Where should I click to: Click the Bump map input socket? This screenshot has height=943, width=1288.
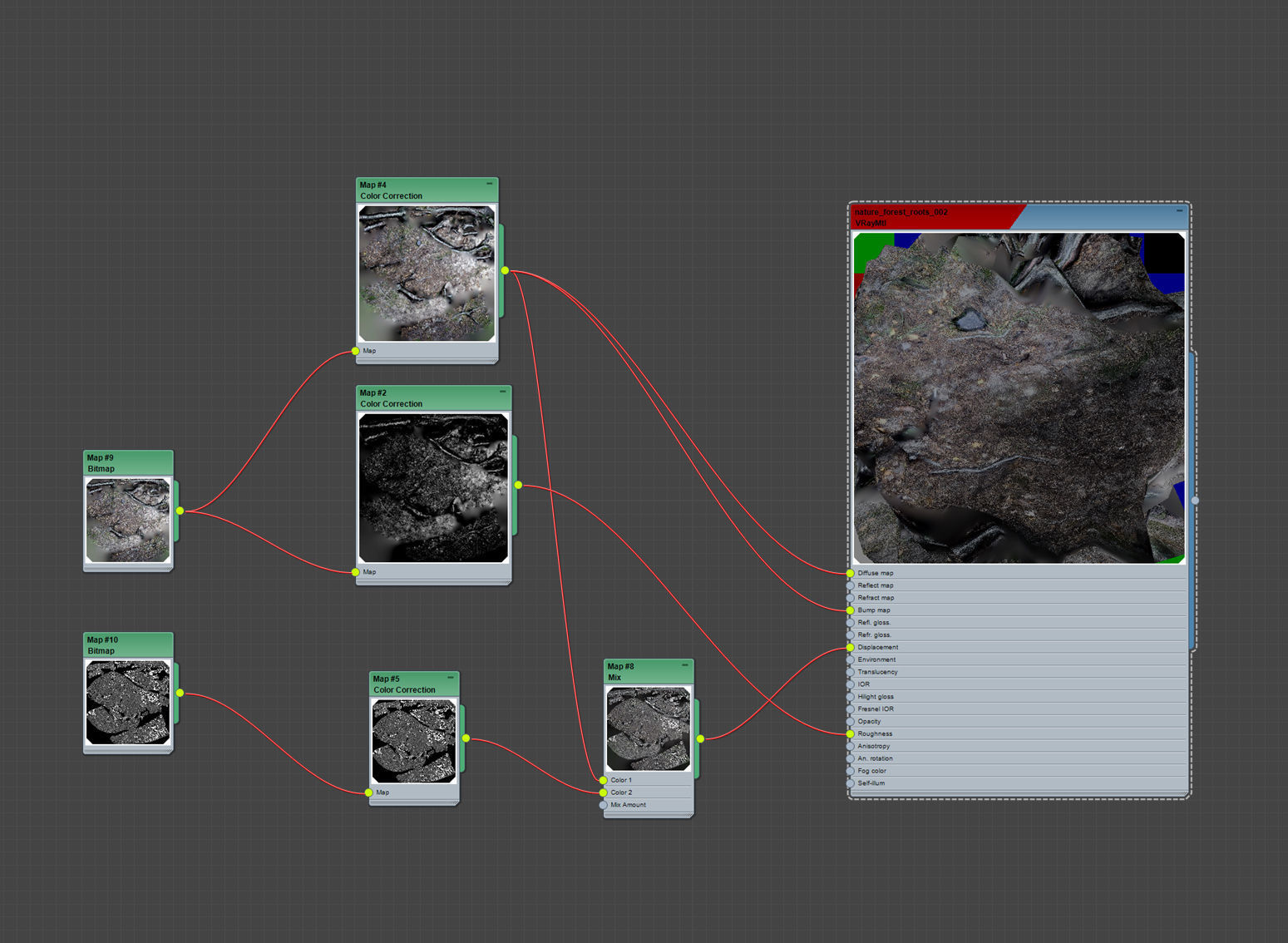(851, 610)
